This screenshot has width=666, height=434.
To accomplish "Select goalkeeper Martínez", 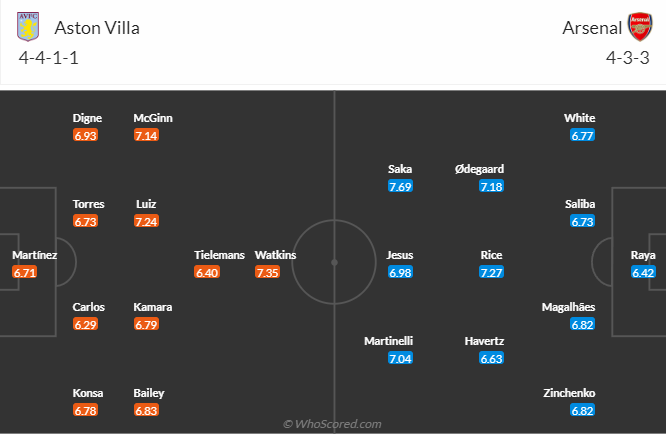I will click(34, 255).
